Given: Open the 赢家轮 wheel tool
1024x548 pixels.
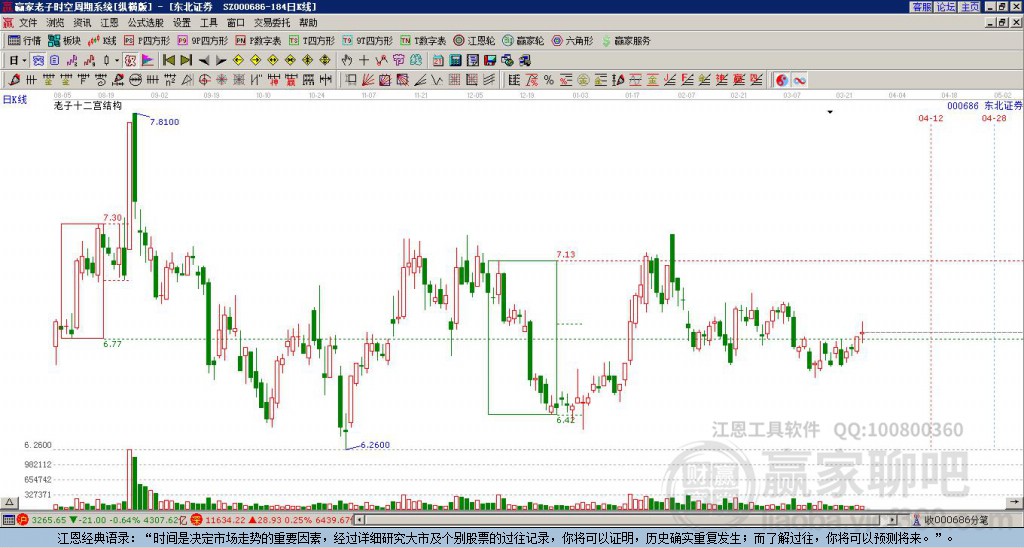Looking at the screenshot, I should (523, 40).
